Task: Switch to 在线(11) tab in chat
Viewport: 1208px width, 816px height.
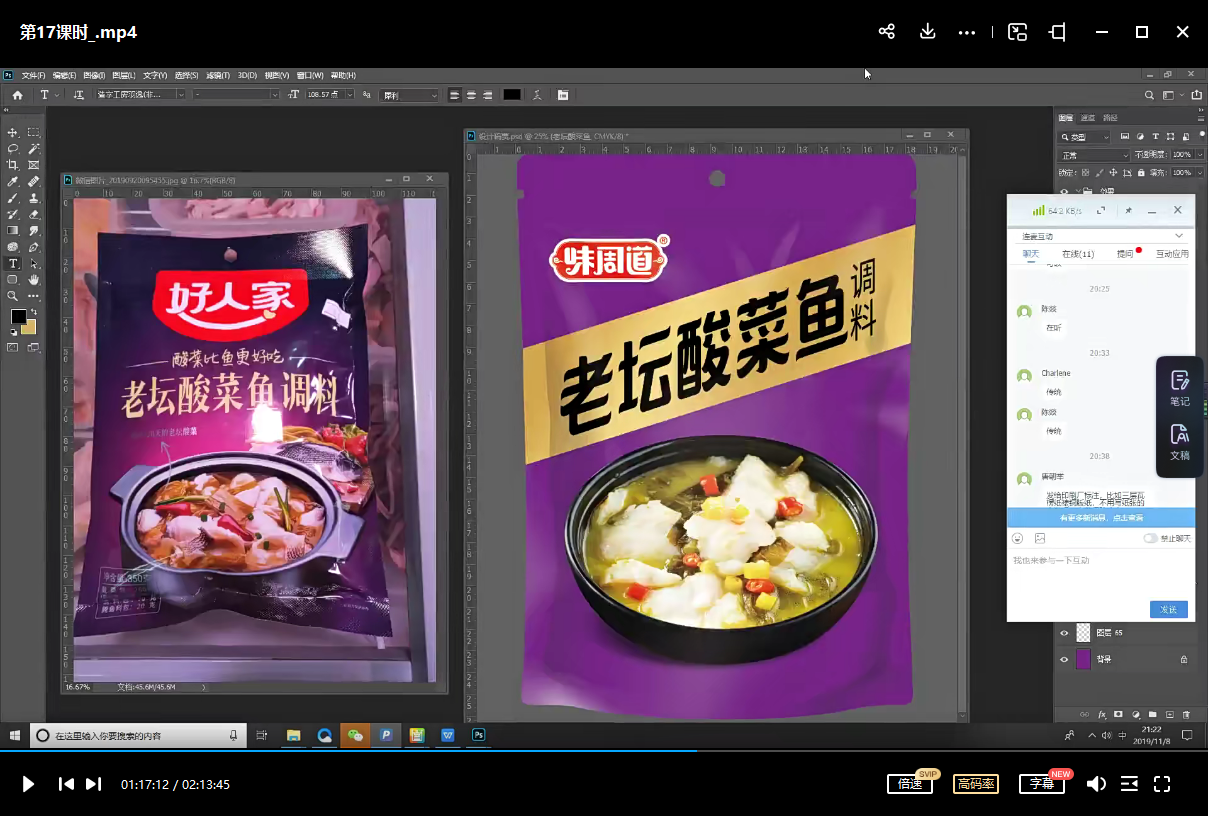Action: [x=1078, y=254]
